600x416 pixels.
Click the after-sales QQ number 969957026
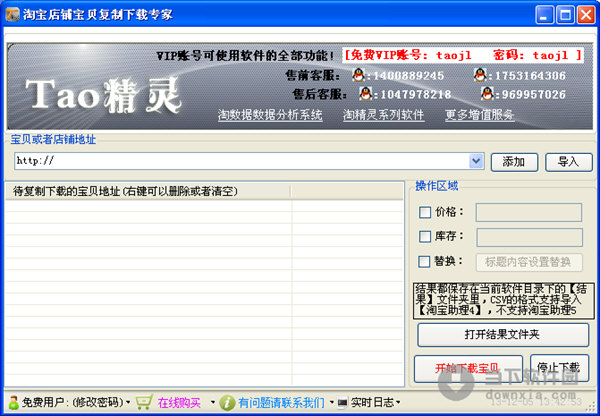(533, 94)
